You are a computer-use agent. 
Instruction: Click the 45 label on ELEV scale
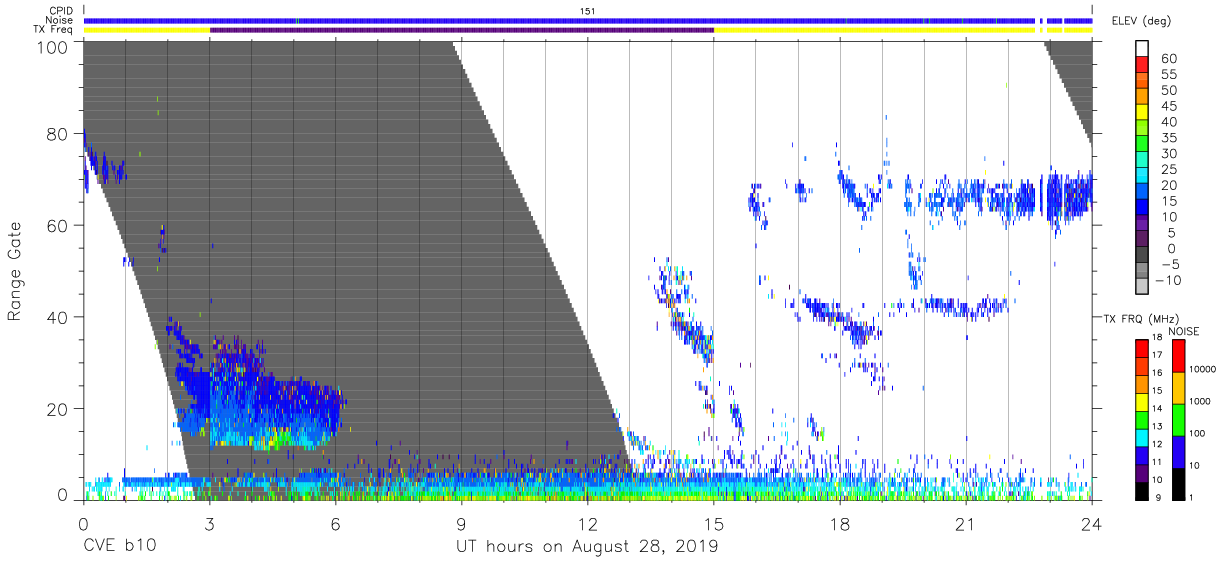tap(1167, 106)
